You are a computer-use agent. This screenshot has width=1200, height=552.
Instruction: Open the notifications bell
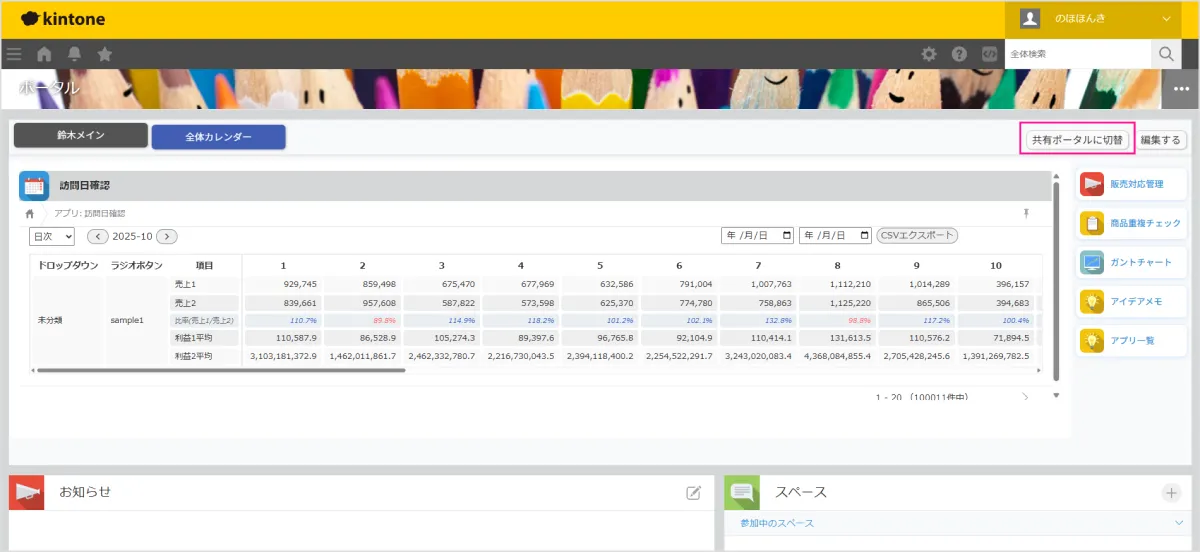click(x=74, y=54)
